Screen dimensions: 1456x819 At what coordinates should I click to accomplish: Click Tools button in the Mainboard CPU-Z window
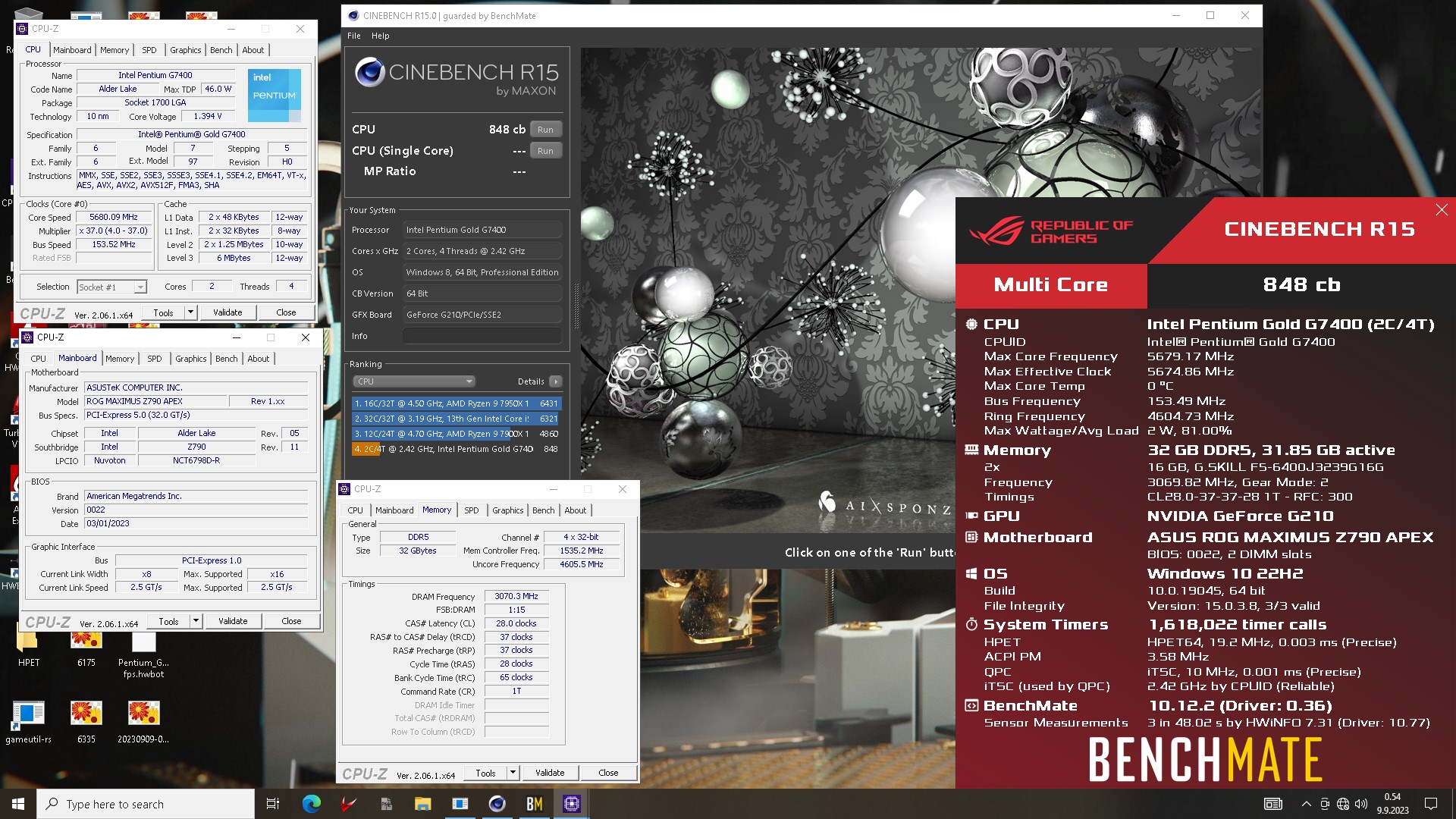(x=168, y=621)
